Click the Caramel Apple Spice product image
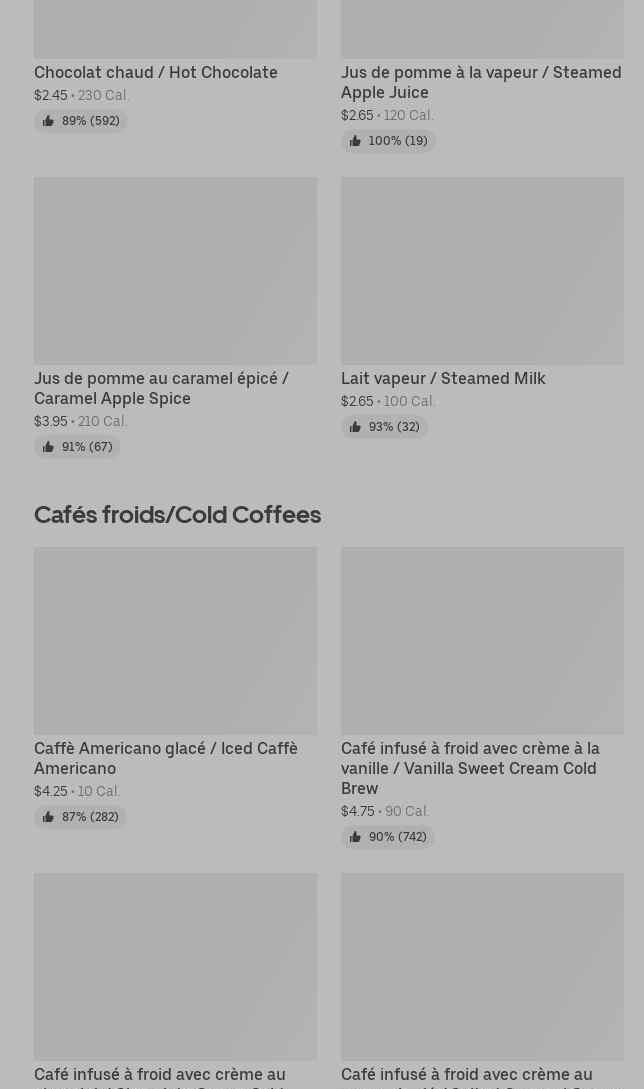Image resolution: width=644 pixels, height=1089 pixels. (175, 271)
